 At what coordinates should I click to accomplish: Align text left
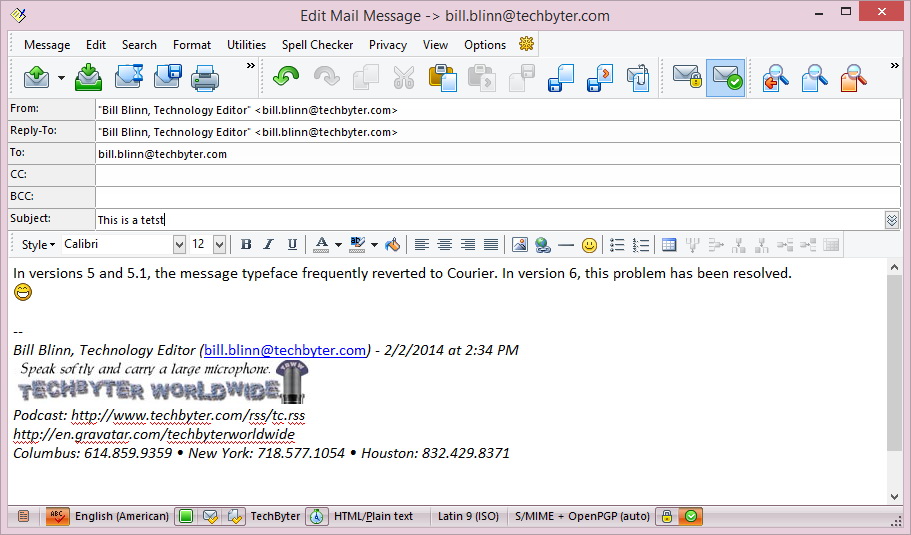click(422, 245)
